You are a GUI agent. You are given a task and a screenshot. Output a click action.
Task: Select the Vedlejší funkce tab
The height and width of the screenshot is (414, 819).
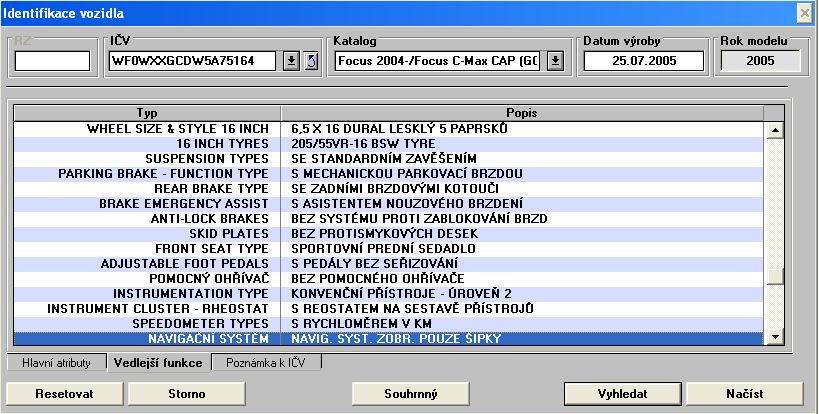coord(159,362)
